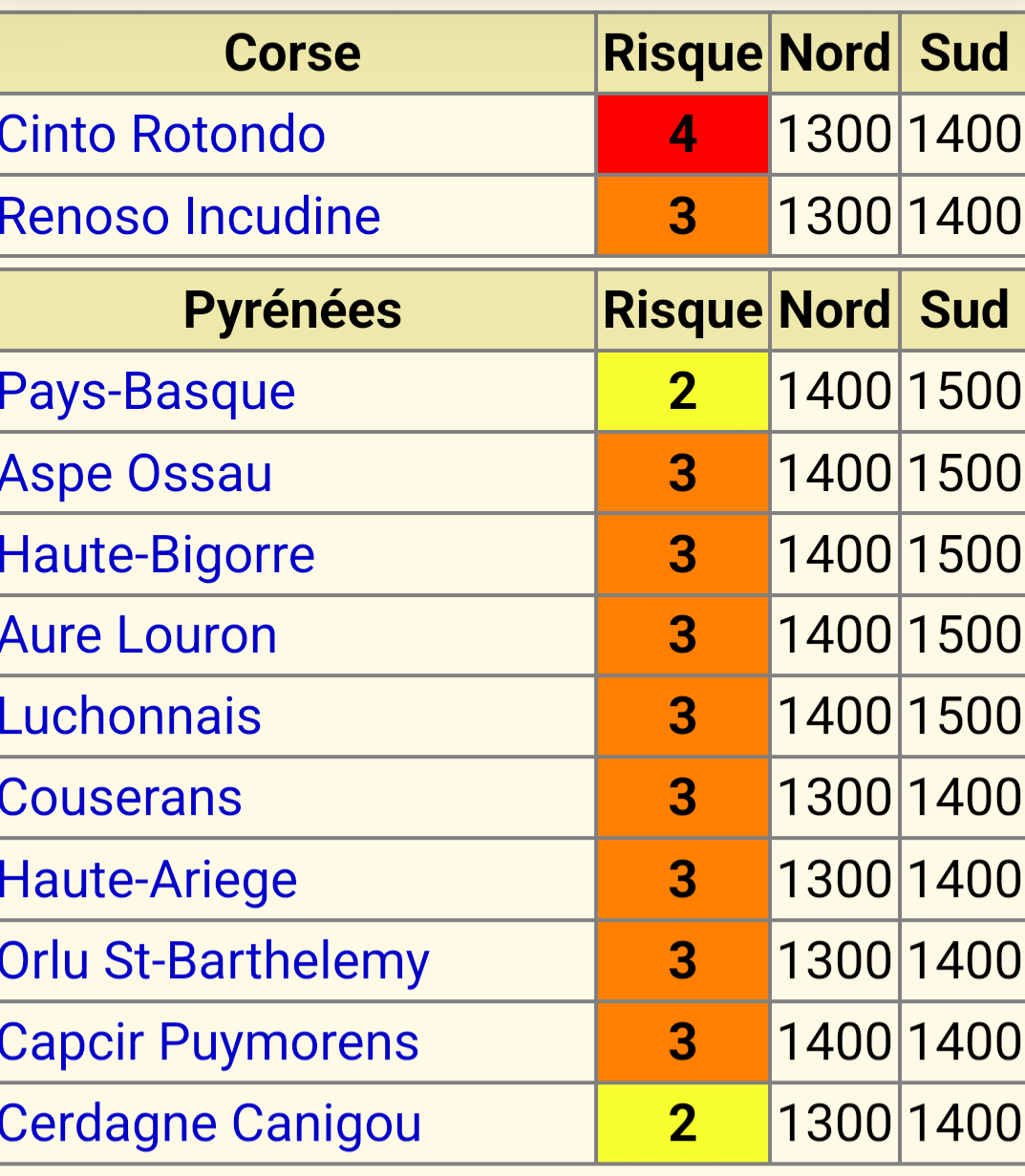
Task: Click the yellow risk 2 cell for Pays-Basque
Action: pos(682,392)
